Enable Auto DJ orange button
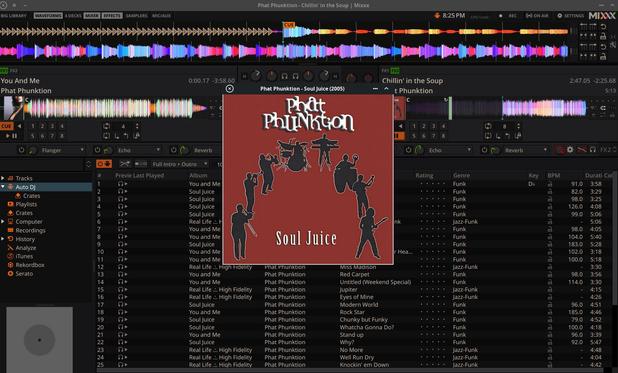 104,164
